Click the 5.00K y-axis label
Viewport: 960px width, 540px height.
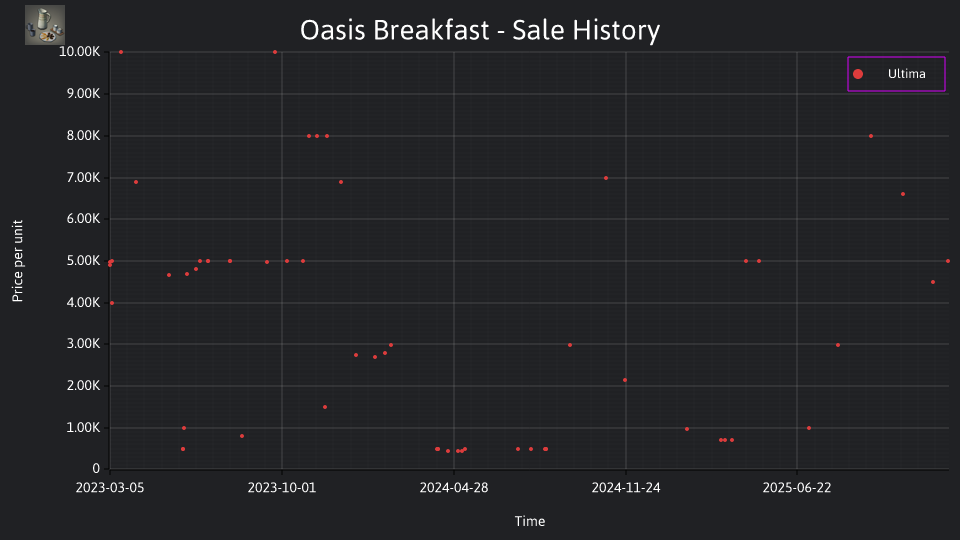click(83, 261)
